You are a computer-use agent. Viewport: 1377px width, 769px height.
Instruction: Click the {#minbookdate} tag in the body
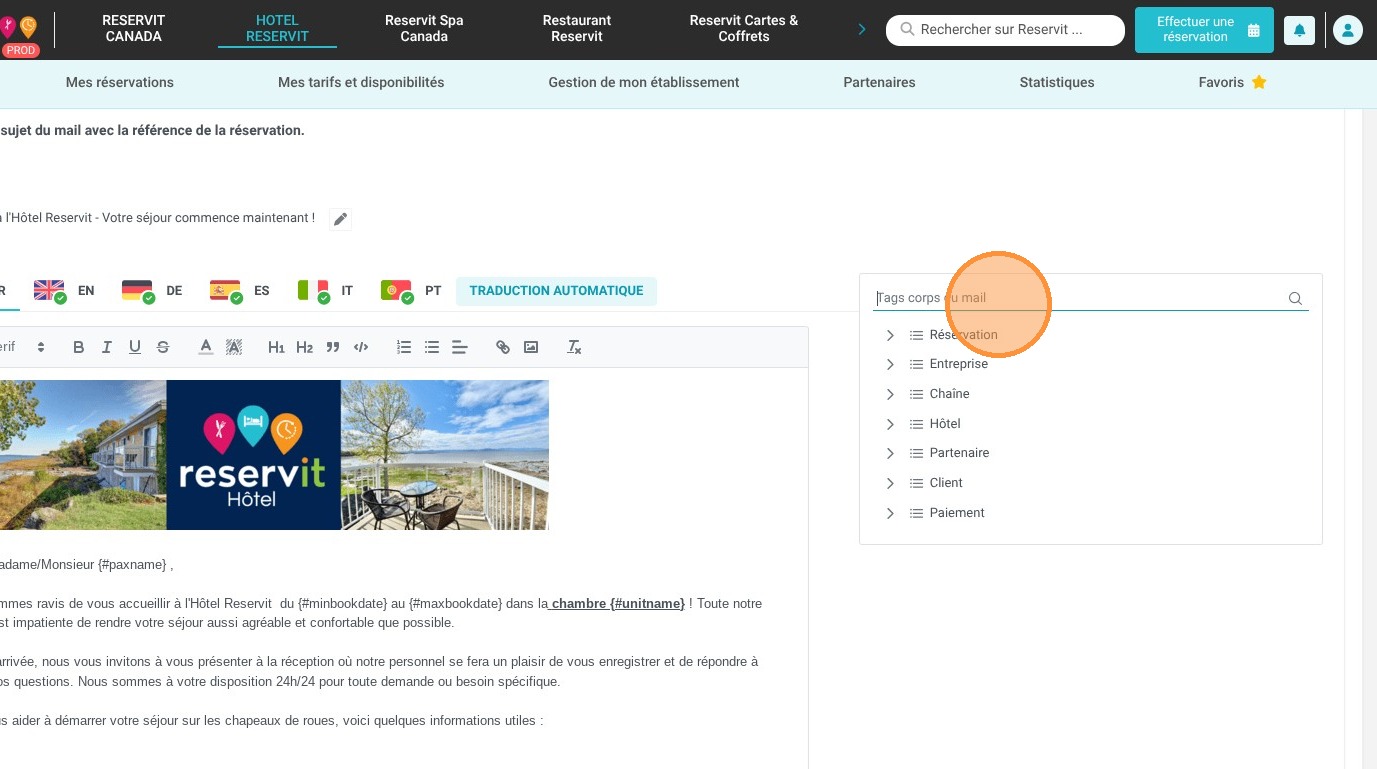341,604
